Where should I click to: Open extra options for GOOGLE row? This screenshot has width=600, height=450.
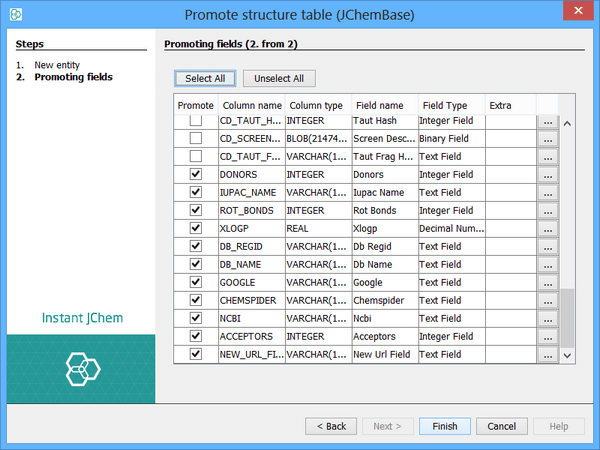point(547,282)
